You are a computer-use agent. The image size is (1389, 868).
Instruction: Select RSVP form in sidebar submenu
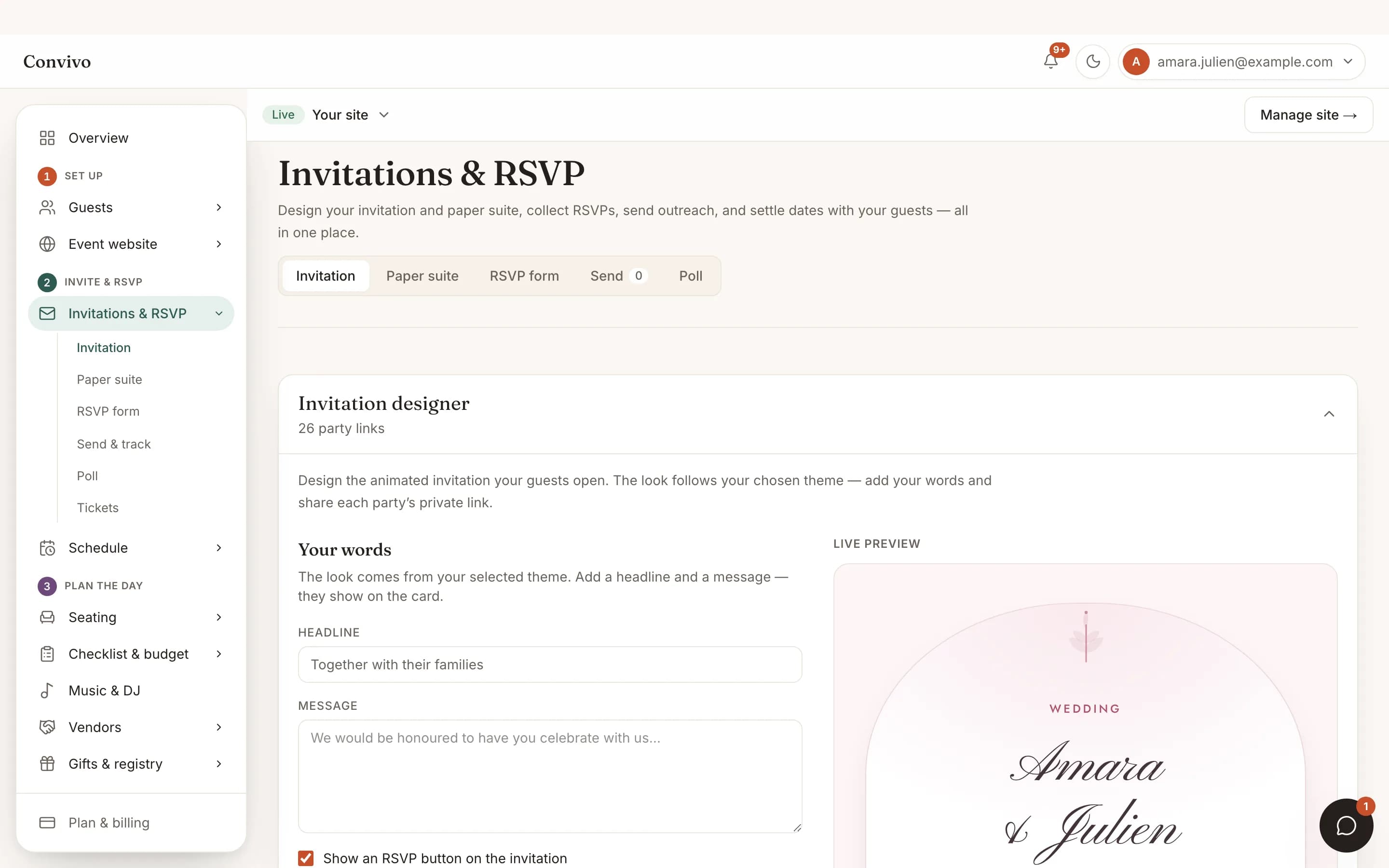coord(108,411)
